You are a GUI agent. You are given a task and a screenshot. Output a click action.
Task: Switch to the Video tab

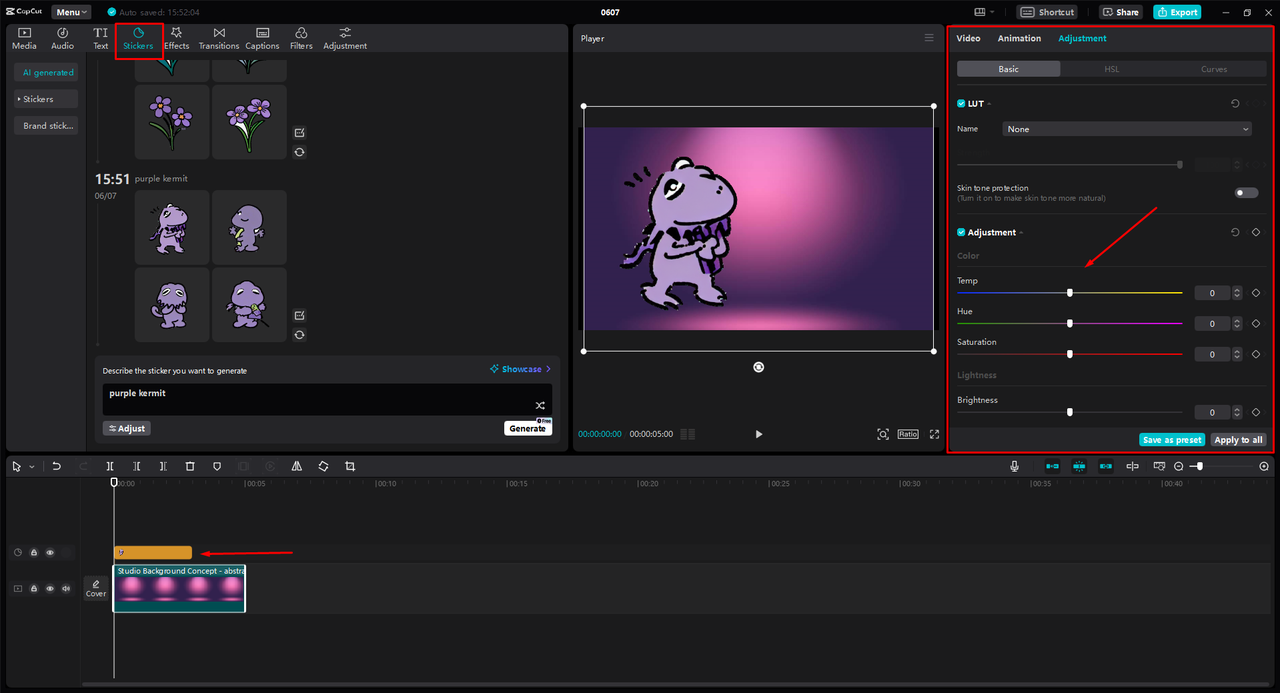tap(968, 38)
